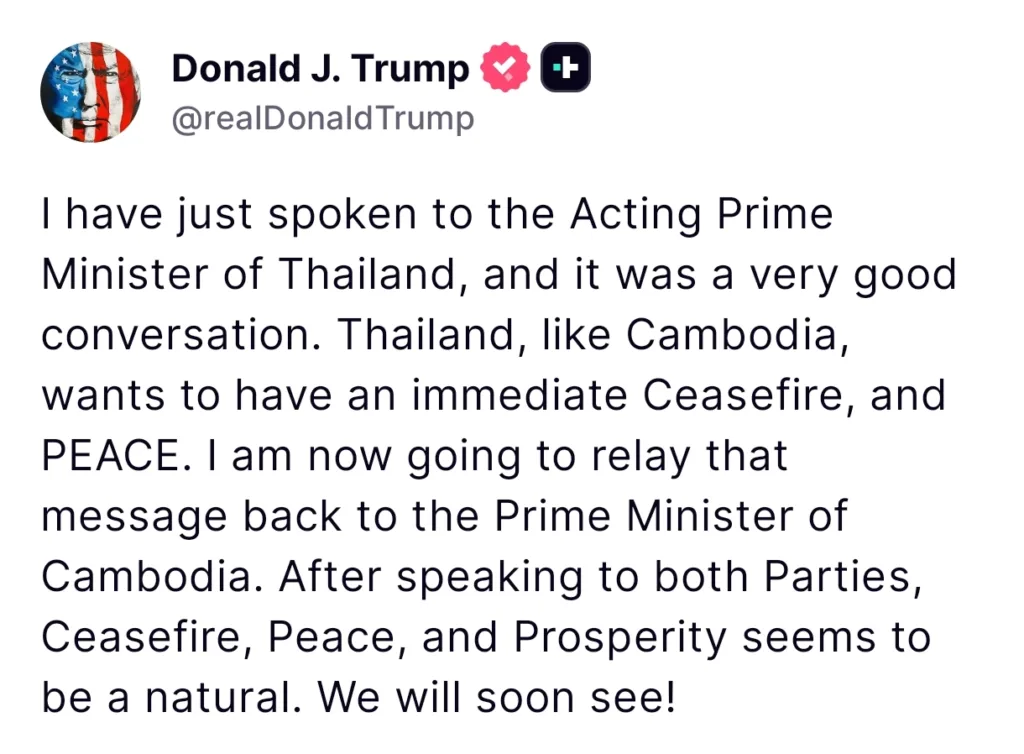Select the verification badge next to the name

pyautogui.click(x=505, y=66)
